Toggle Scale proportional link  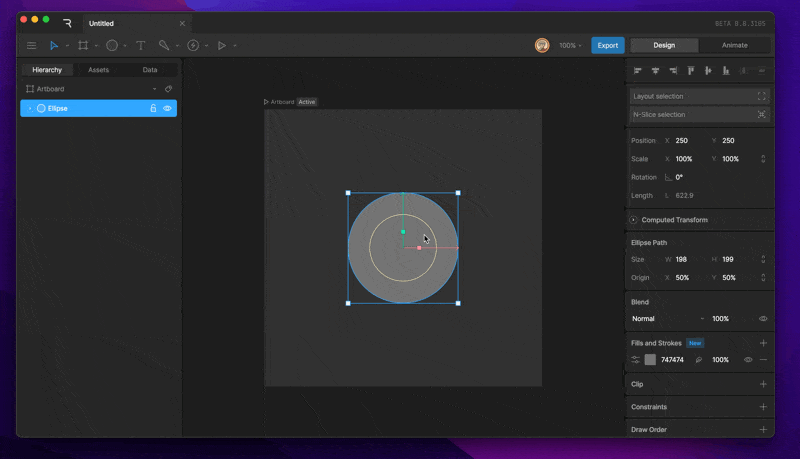(763, 159)
